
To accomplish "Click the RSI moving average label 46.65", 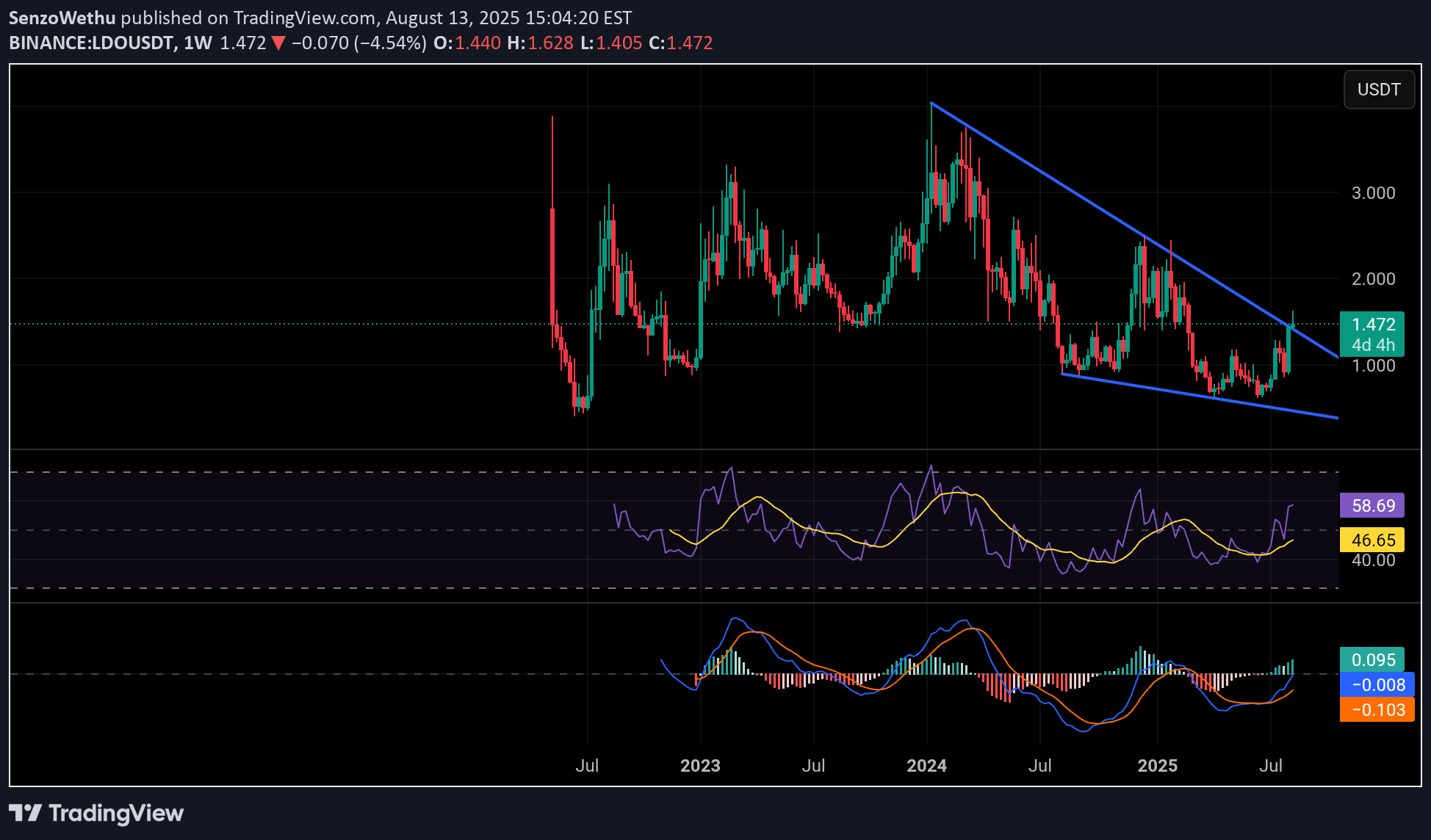I will click(1372, 540).
